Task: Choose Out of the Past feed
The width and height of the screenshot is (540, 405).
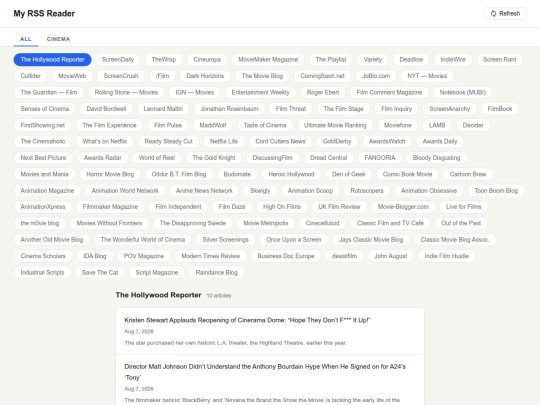Action: [461, 223]
